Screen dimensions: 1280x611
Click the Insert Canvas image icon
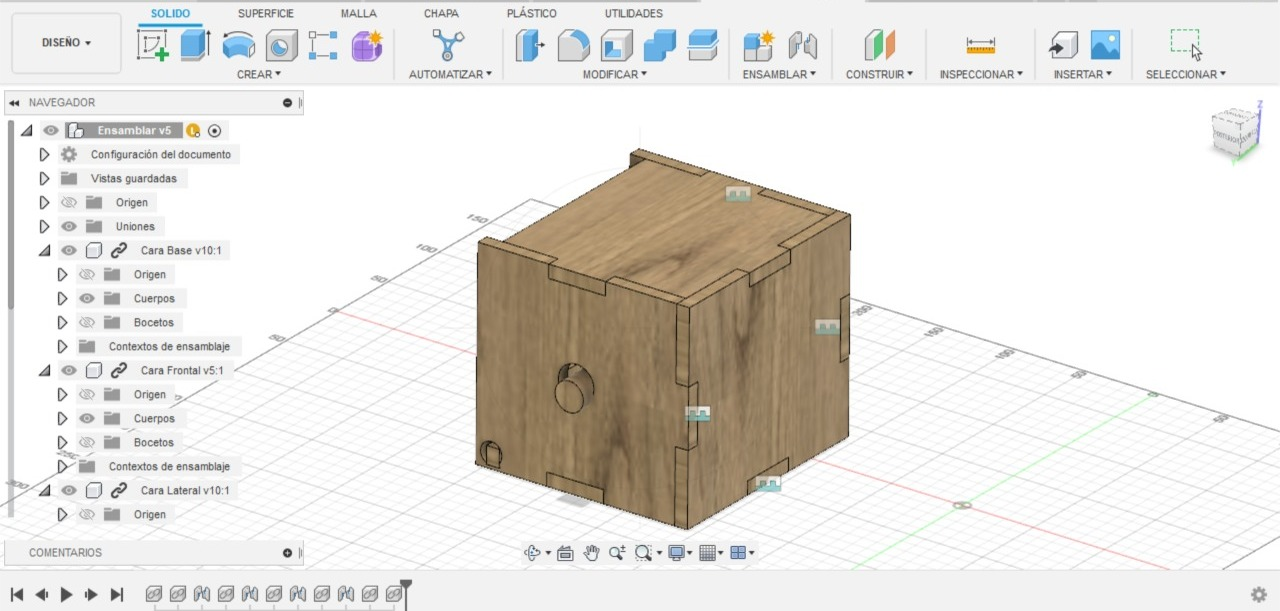(1105, 45)
